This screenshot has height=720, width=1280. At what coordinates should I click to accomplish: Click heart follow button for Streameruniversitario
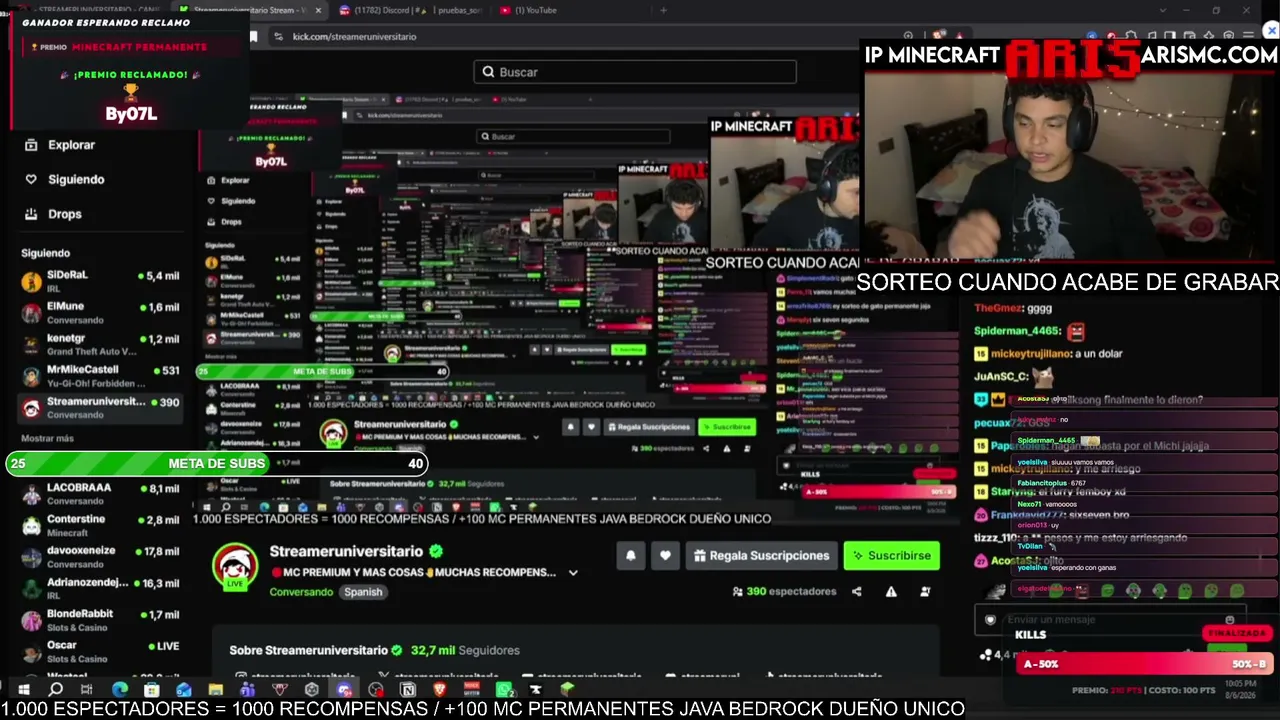[665, 555]
